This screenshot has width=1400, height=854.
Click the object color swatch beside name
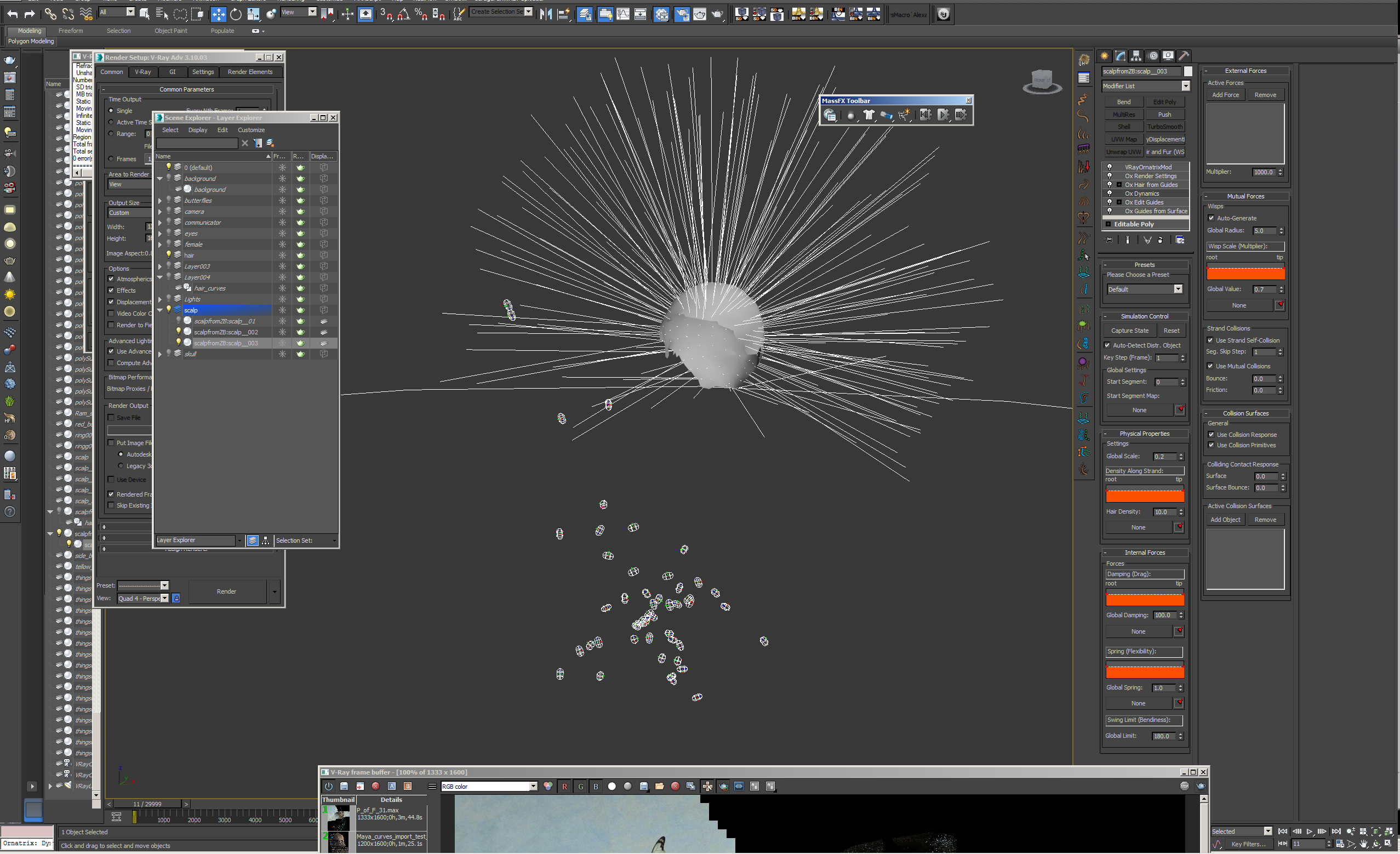[x=1187, y=72]
